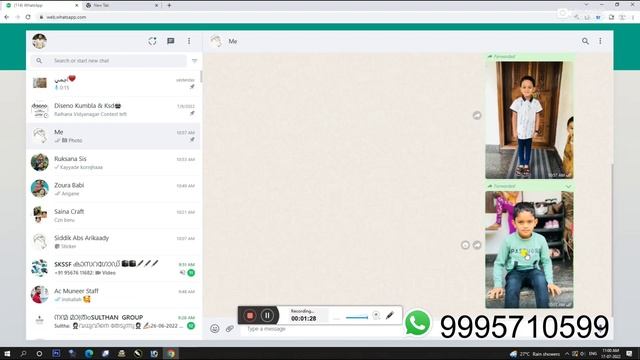
Task: Open the Ac Muneer Staff chat
Action: click(113, 295)
